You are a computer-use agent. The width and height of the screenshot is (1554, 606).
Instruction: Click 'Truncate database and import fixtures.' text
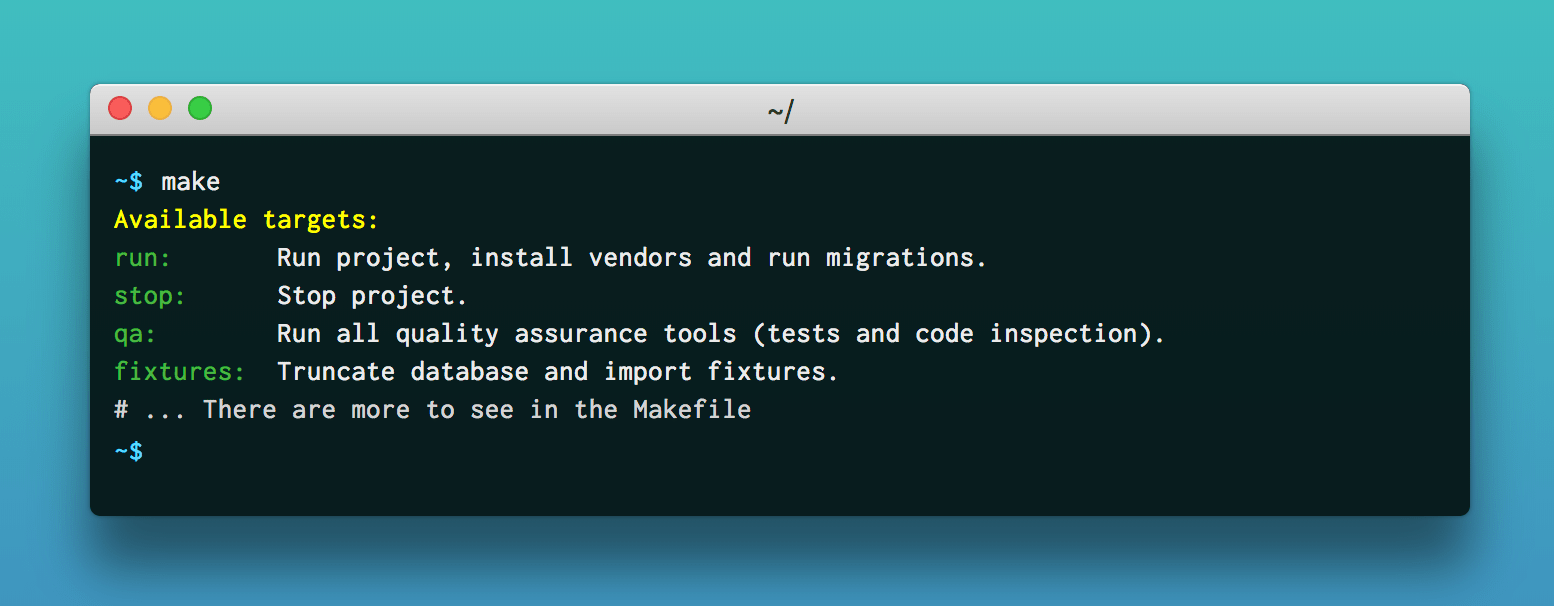click(x=558, y=372)
